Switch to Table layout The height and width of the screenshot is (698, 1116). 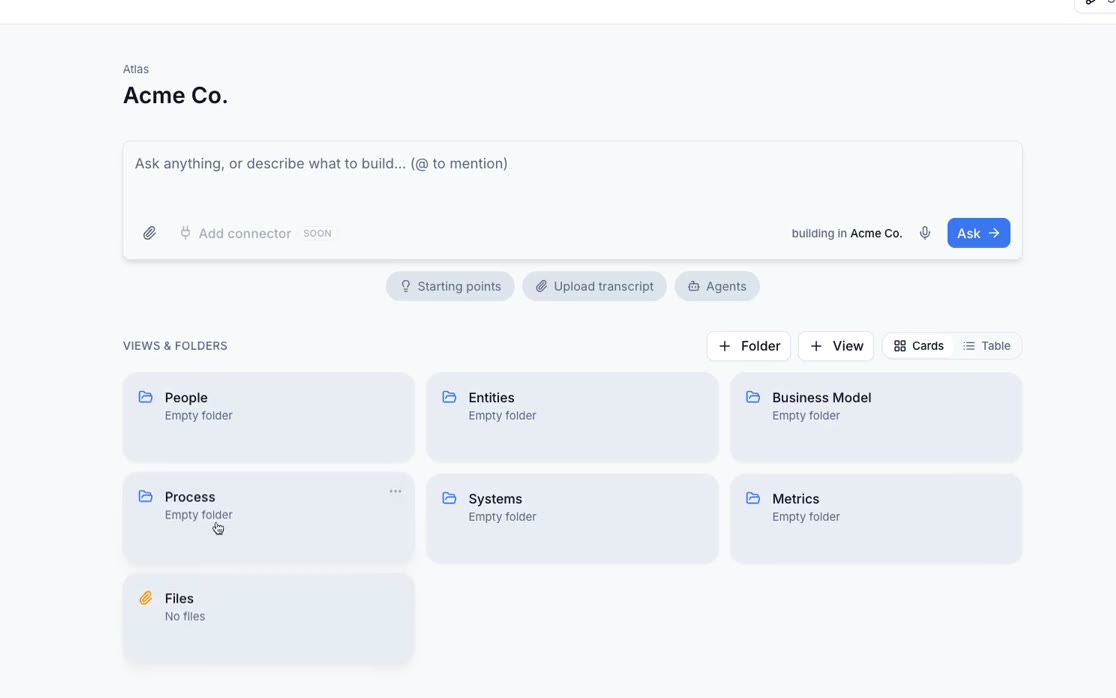pyautogui.click(x=986, y=346)
